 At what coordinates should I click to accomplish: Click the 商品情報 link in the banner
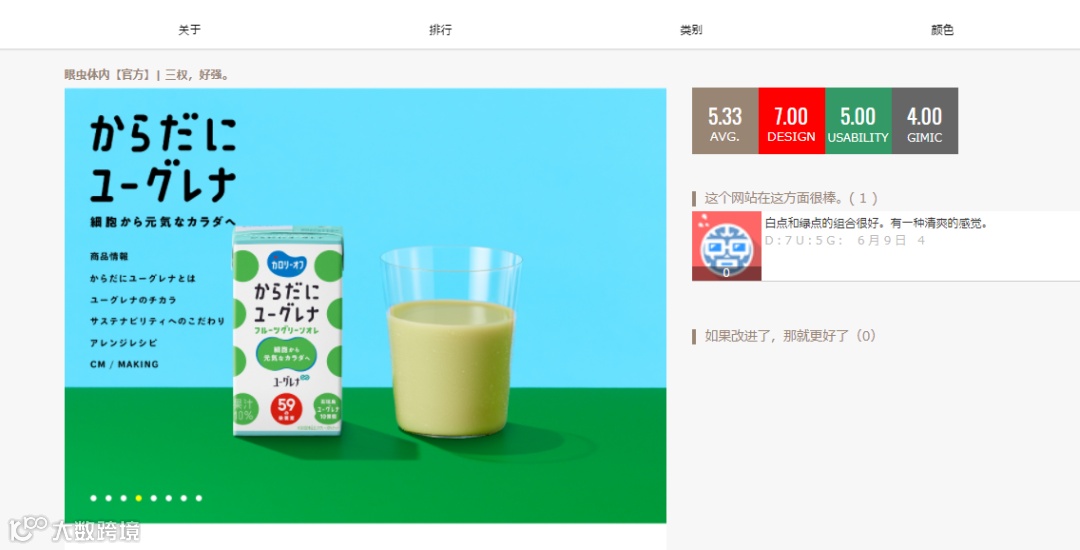pyautogui.click(x=109, y=256)
